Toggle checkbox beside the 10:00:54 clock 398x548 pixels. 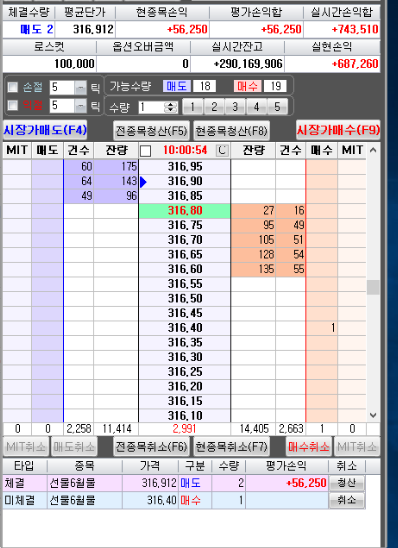pyautogui.click(x=145, y=151)
